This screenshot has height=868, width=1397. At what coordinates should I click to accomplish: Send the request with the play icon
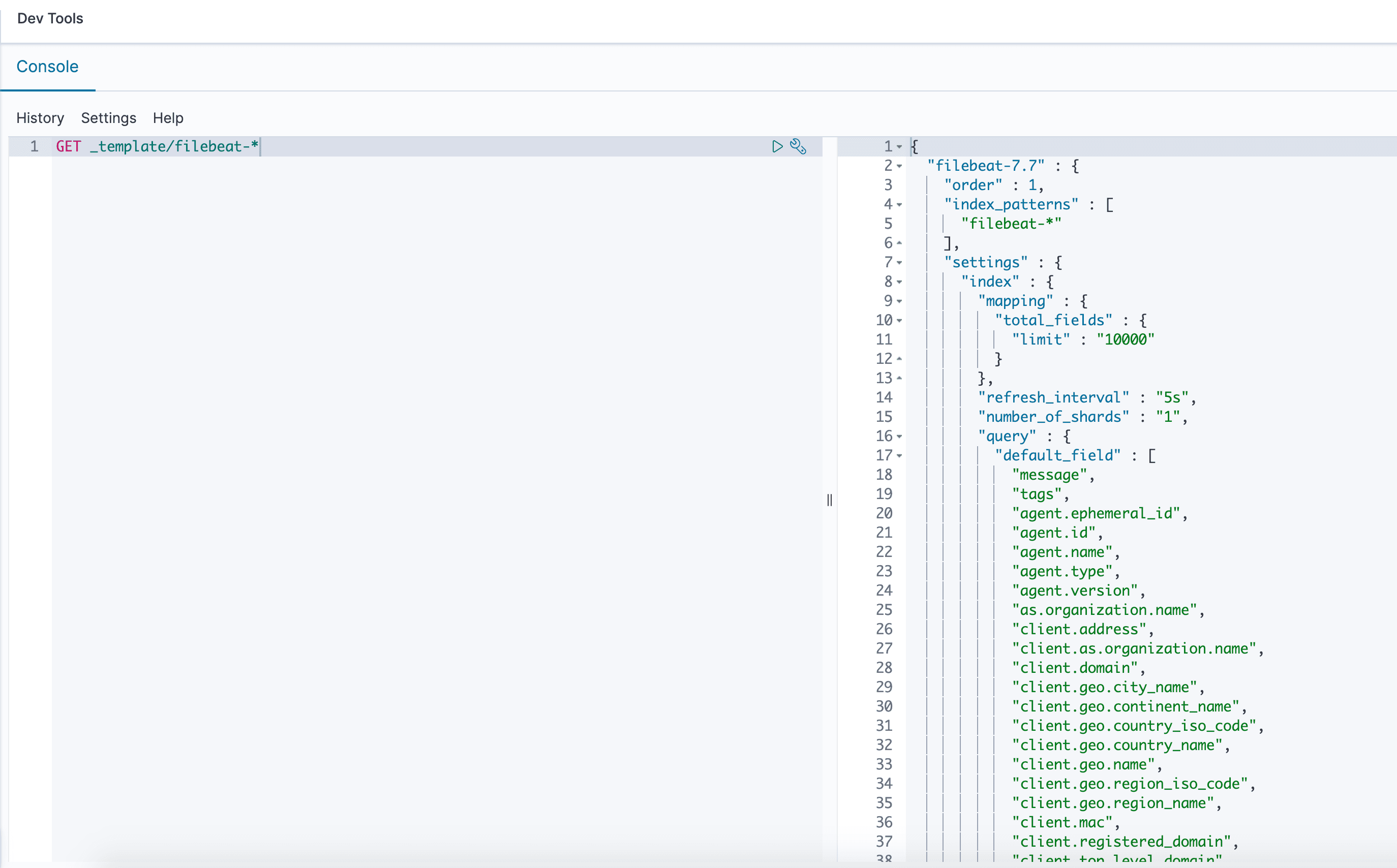click(778, 146)
